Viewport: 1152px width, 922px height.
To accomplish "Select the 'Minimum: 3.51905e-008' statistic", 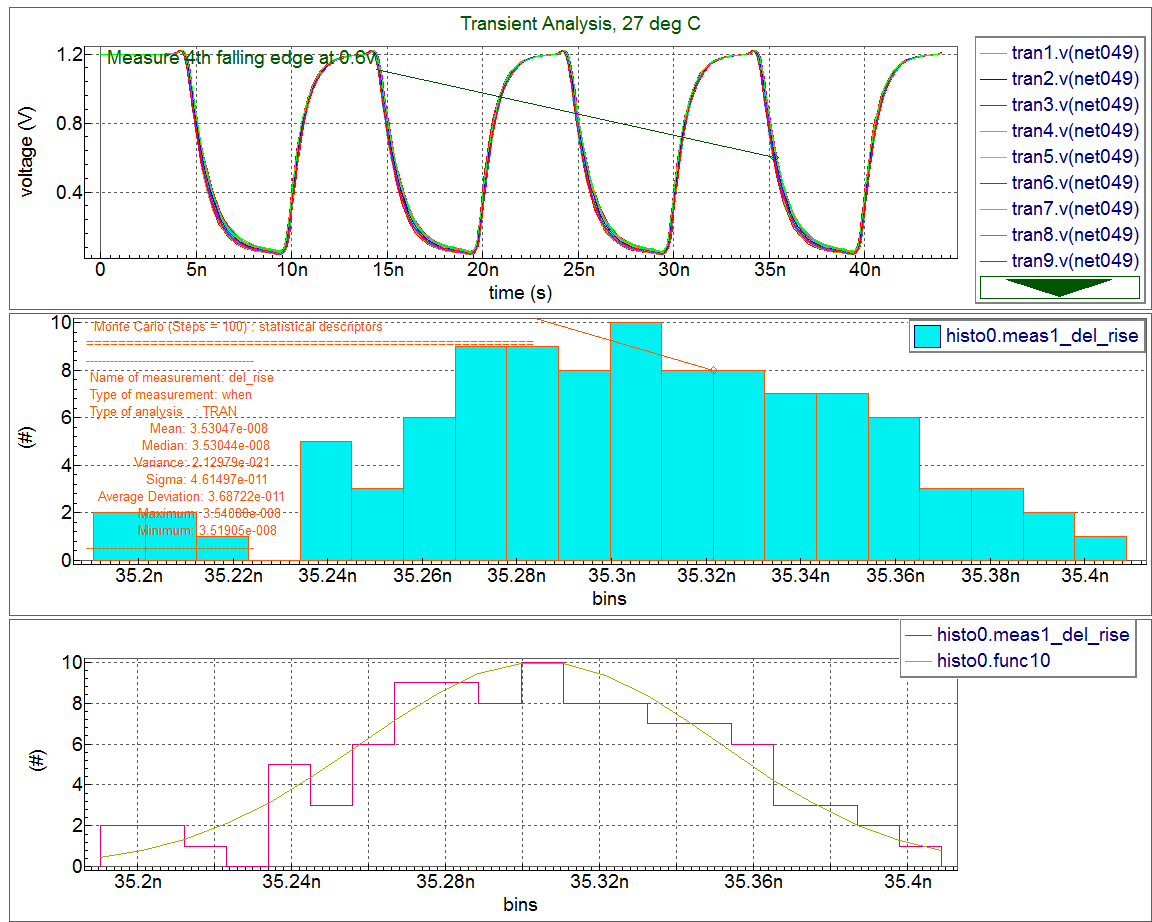I will pos(207,530).
